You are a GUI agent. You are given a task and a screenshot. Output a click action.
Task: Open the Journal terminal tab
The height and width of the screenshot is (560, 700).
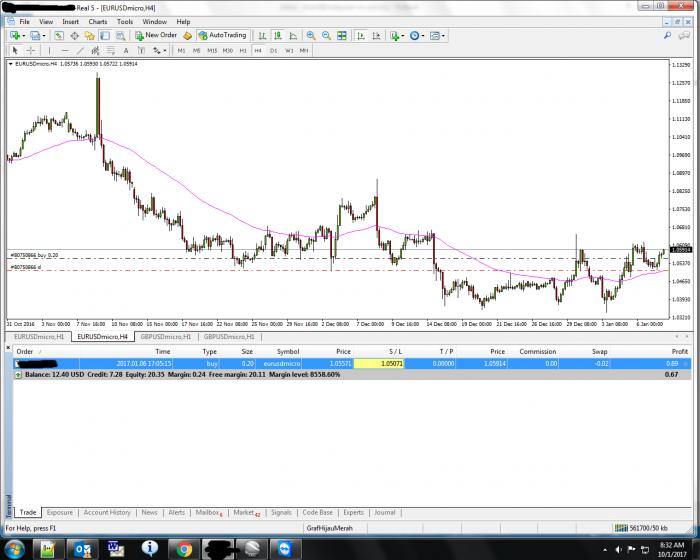coord(385,512)
